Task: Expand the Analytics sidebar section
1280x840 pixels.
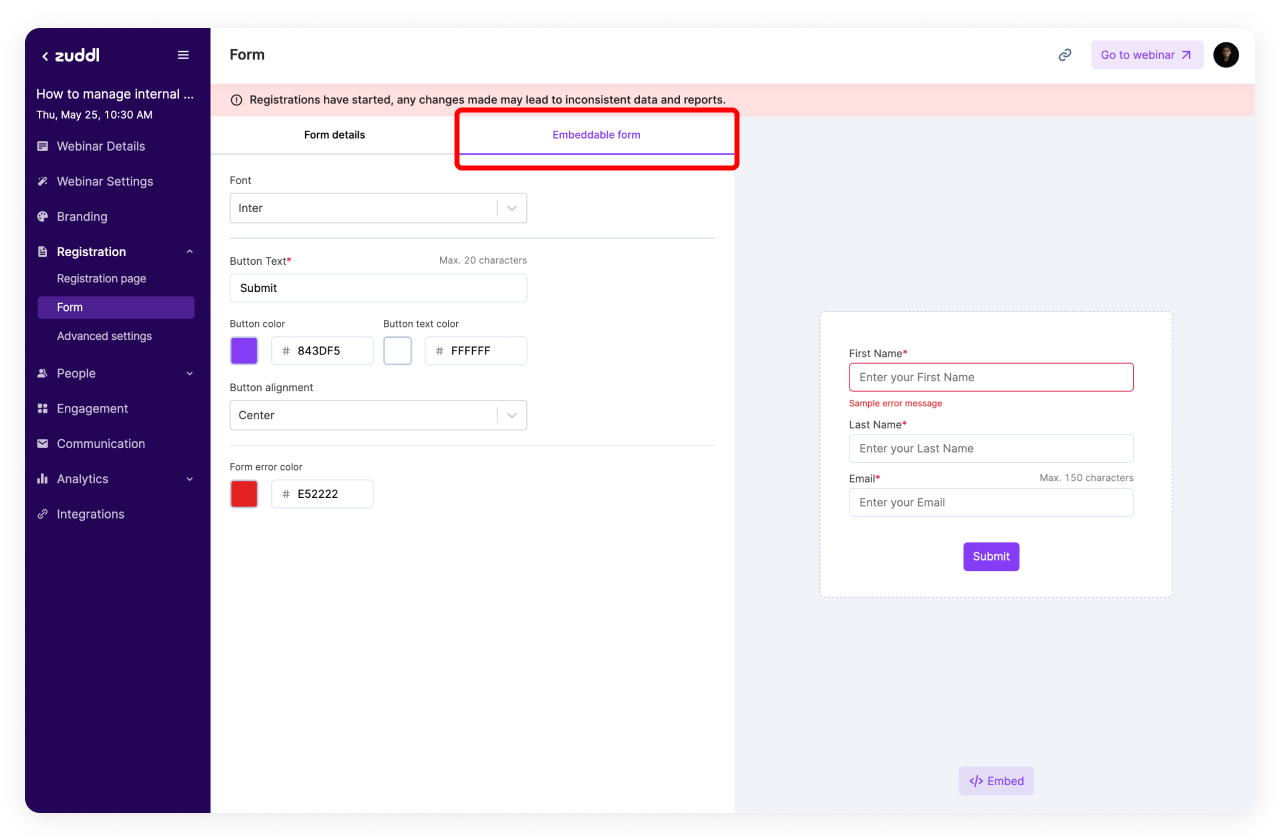Action: coord(190,480)
